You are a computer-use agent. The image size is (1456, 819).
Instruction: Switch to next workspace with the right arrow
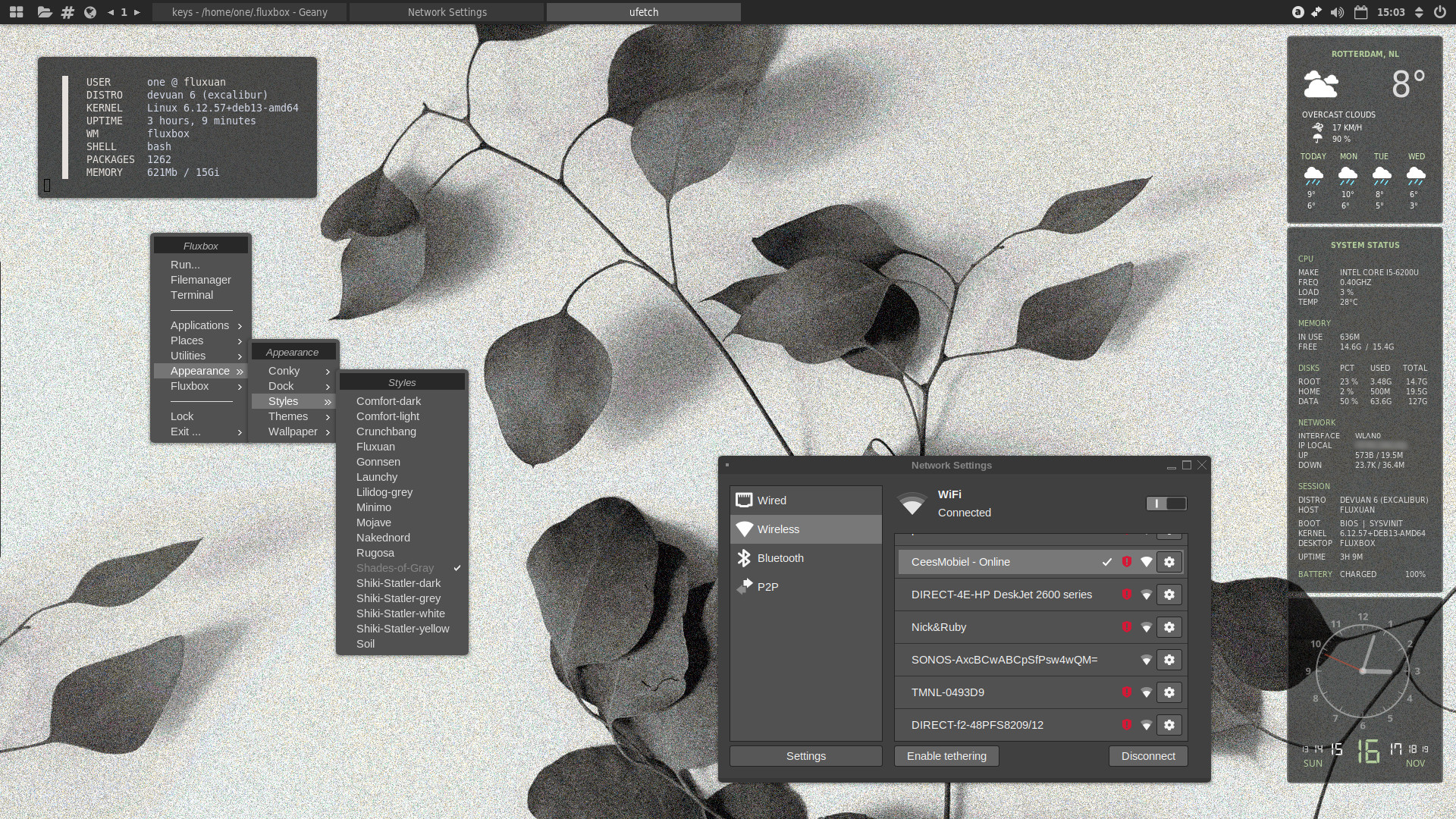pyautogui.click(x=137, y=12)
